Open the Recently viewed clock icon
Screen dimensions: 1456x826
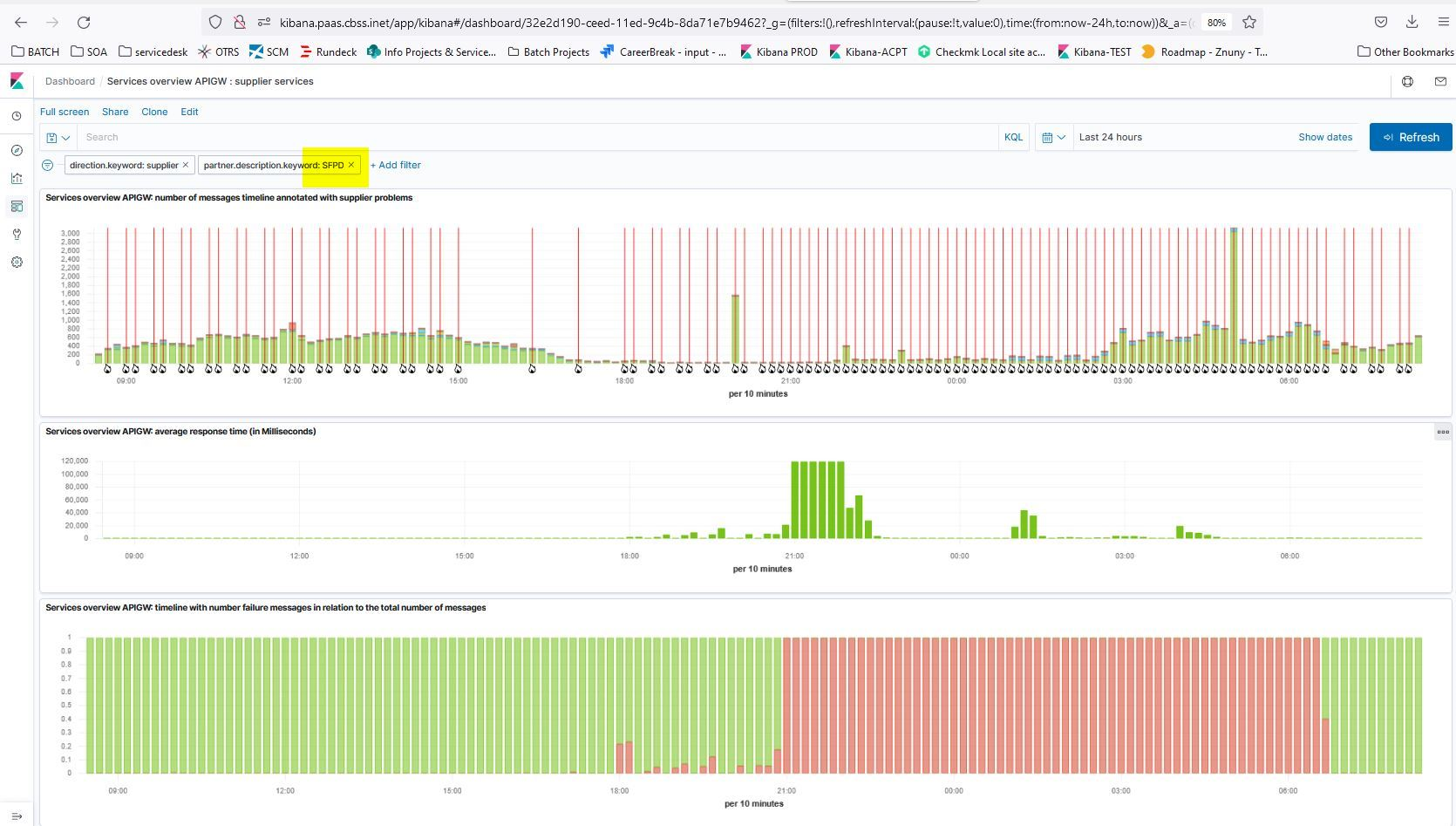tap(17, 116)
